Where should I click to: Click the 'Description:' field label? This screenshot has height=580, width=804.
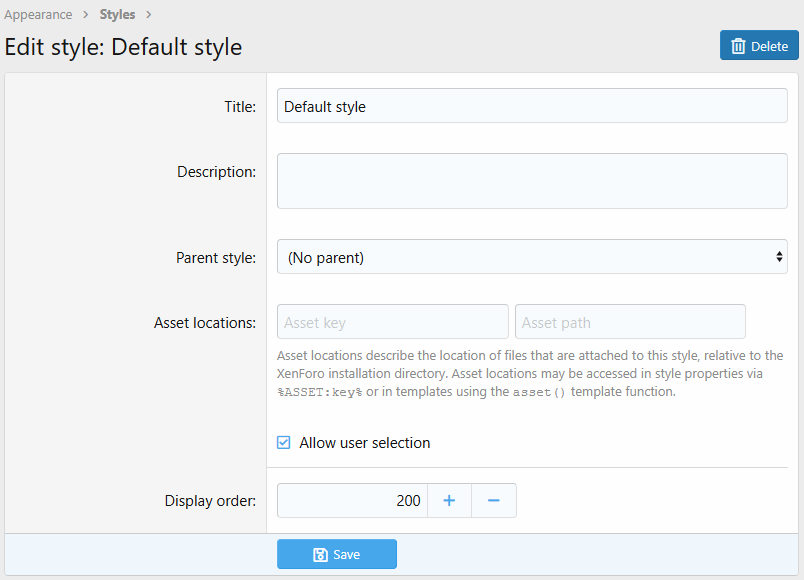pos(216,172)
